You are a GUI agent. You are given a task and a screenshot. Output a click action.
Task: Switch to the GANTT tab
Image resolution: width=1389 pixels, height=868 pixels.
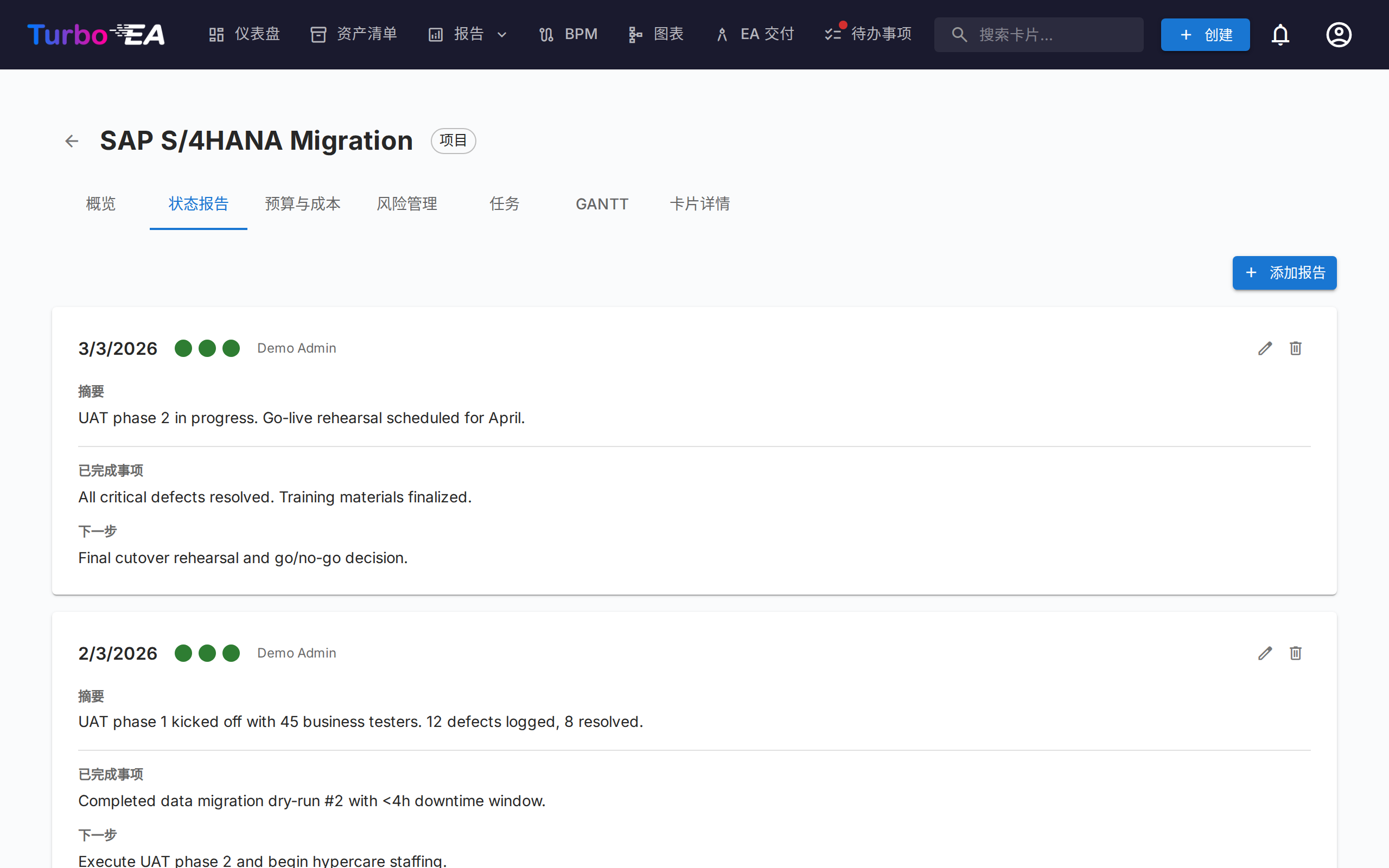click(x=602, y=204)
